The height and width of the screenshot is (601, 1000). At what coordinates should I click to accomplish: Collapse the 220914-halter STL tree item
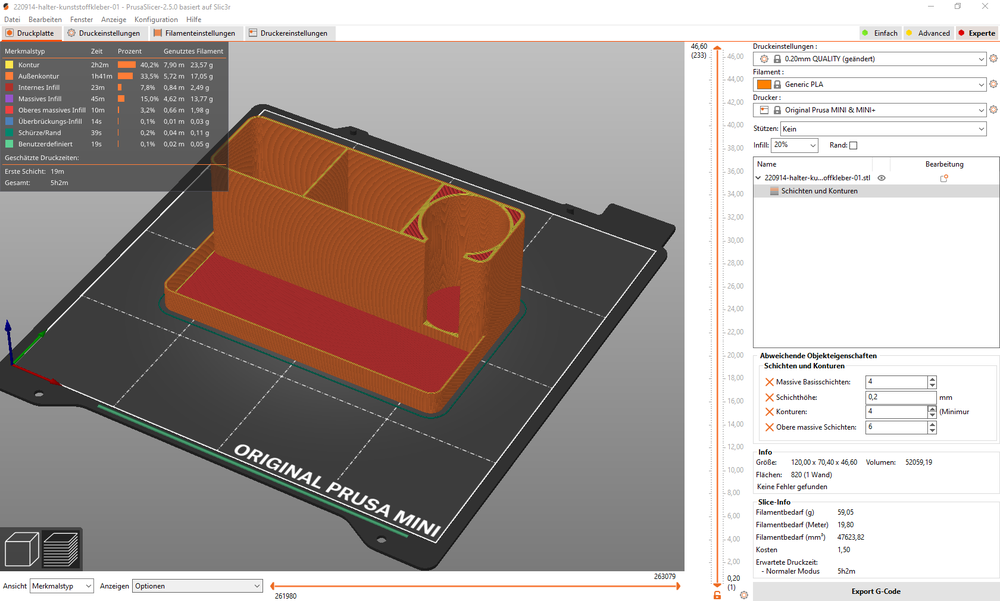(758, 178)
